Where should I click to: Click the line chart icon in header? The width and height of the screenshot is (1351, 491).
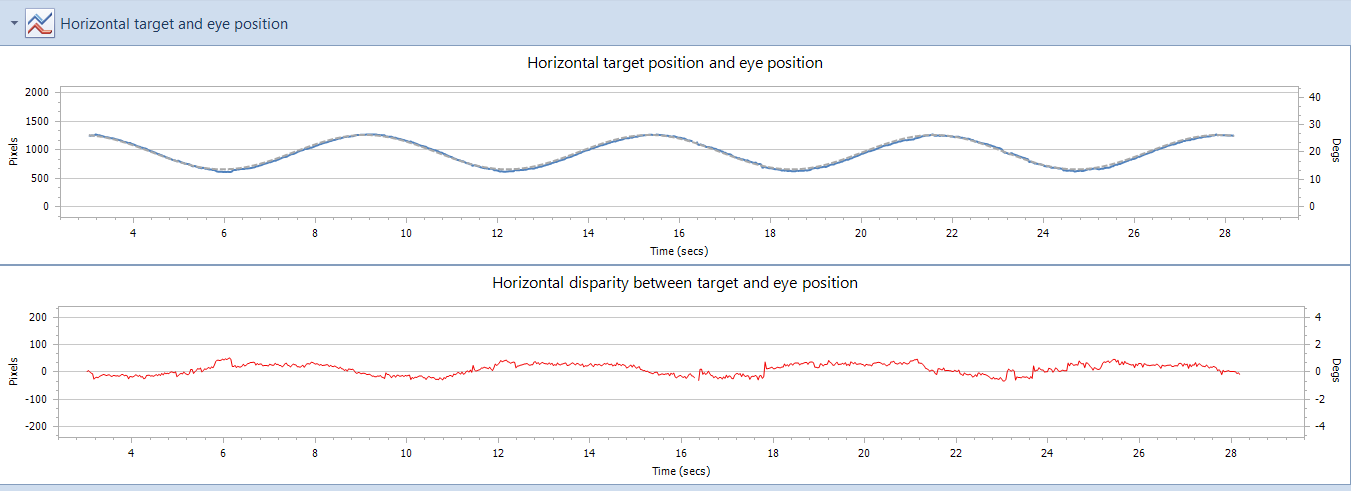(40, 23)
